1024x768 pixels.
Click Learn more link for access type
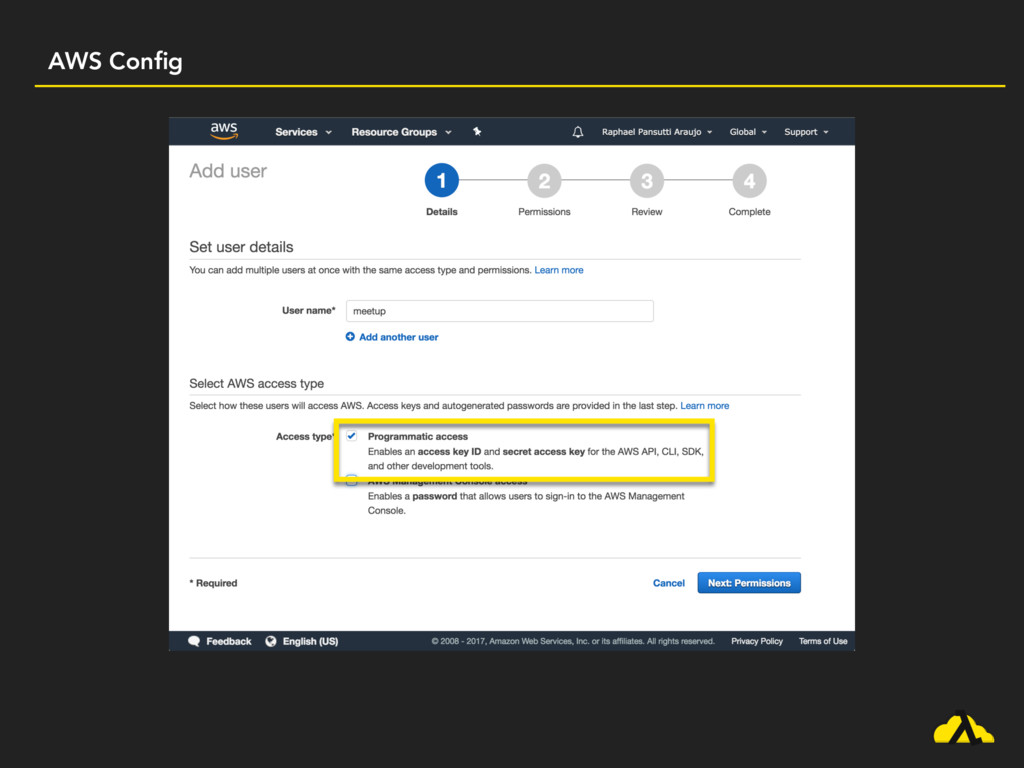click(x=705, y=406)
